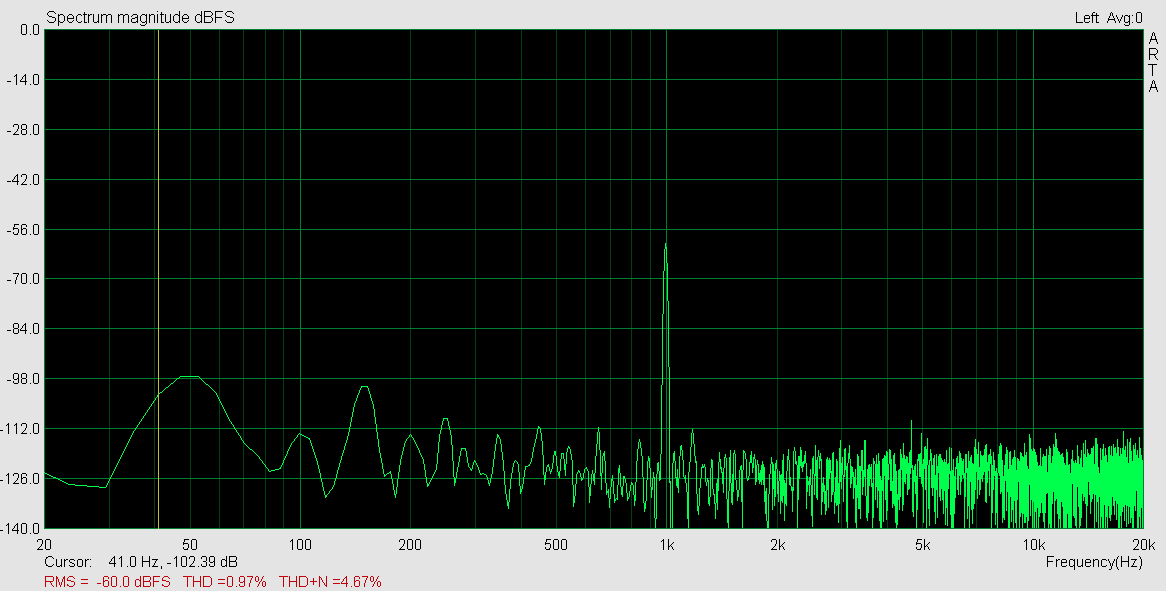Image resolution: width=1166 pixels, height=591 pixels.
Task: Click the "Left Avg:0" channel label
Action: (x=1108, y=18)
